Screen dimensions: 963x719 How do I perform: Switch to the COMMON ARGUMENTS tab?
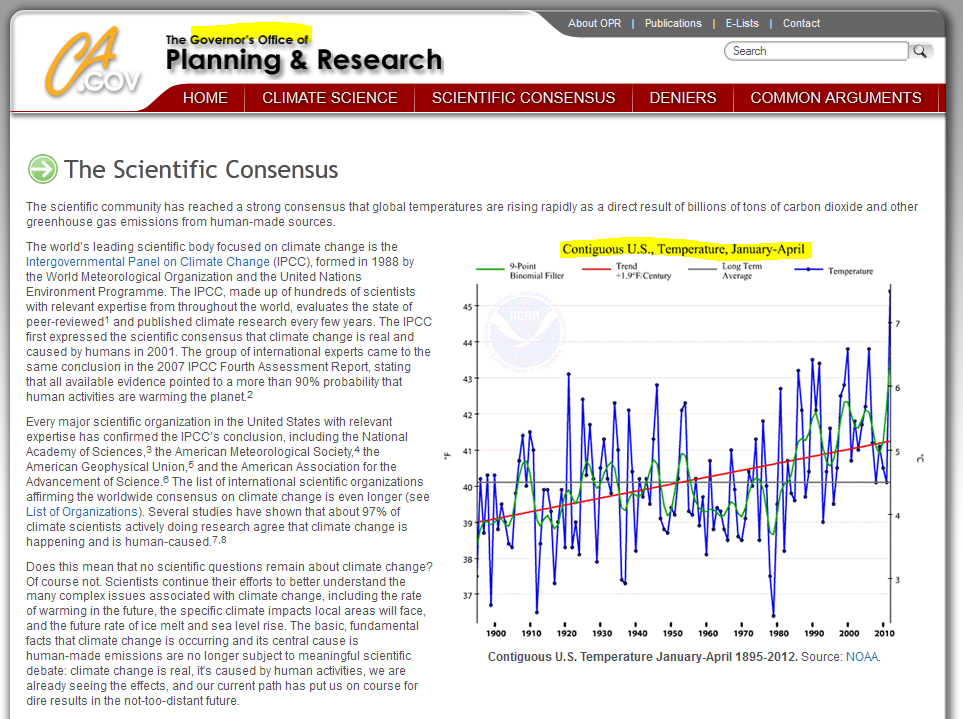point(836,98)
